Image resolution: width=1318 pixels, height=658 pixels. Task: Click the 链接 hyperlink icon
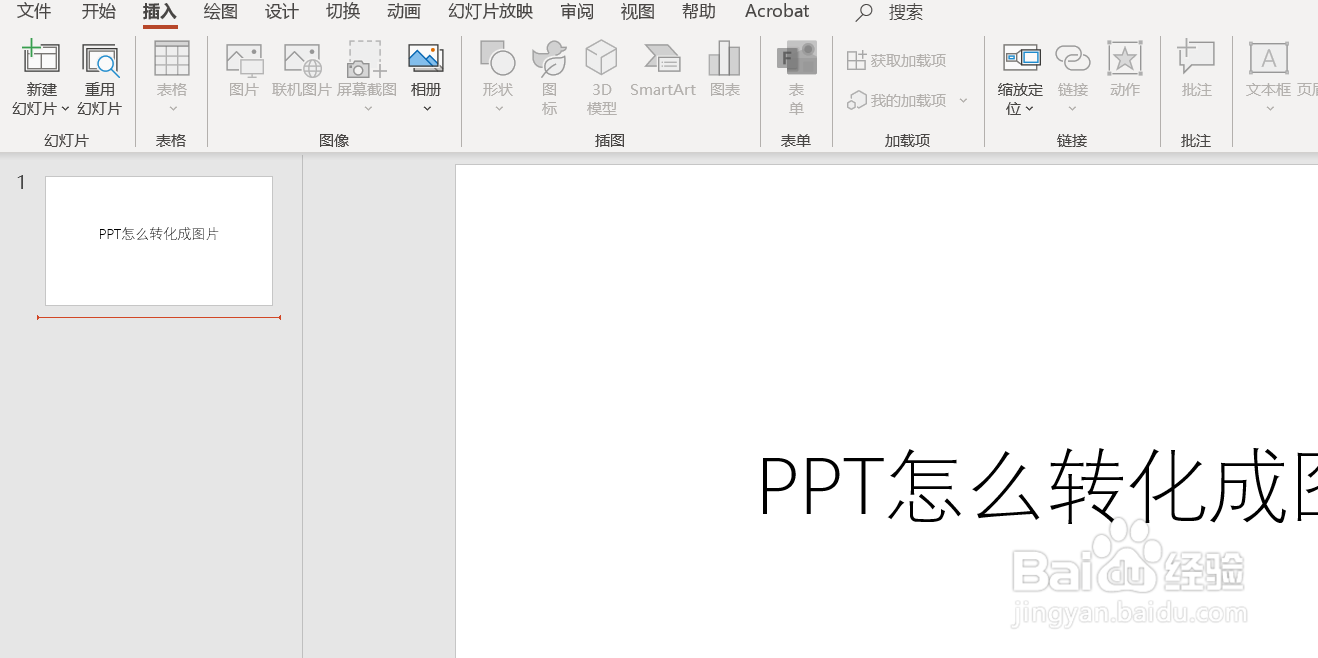[1072, 59]
